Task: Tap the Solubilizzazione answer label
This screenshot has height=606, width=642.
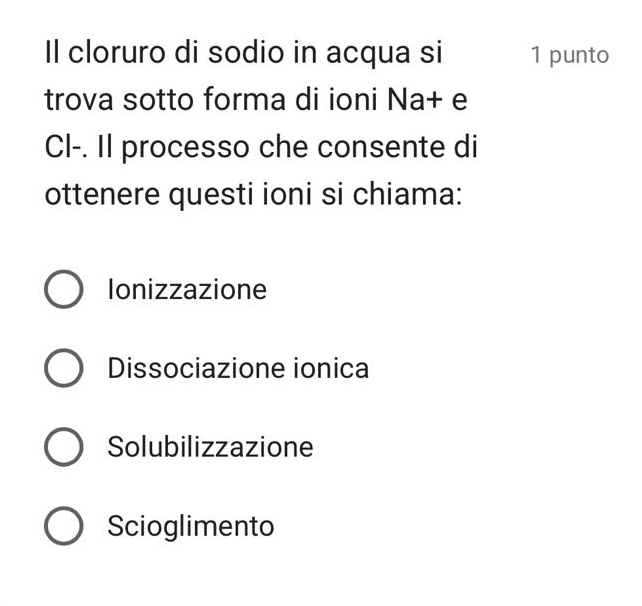Action: click(x=210, y=447)
